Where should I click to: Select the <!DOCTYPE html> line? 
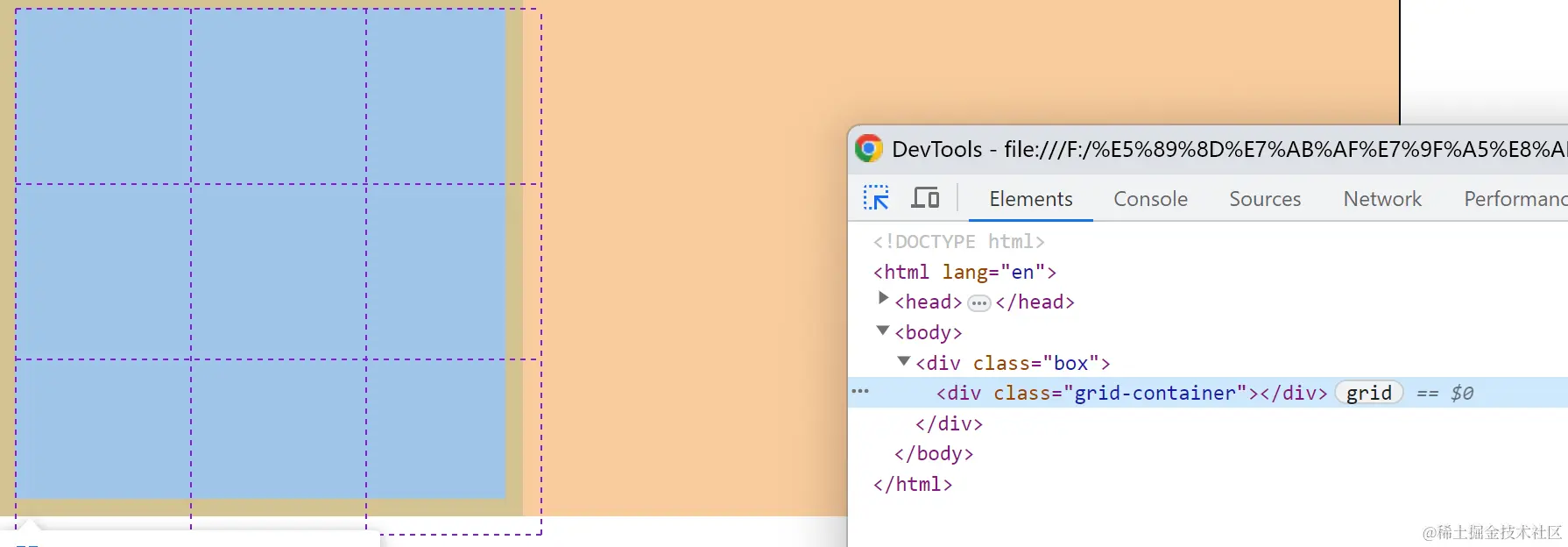coord(958,242)
